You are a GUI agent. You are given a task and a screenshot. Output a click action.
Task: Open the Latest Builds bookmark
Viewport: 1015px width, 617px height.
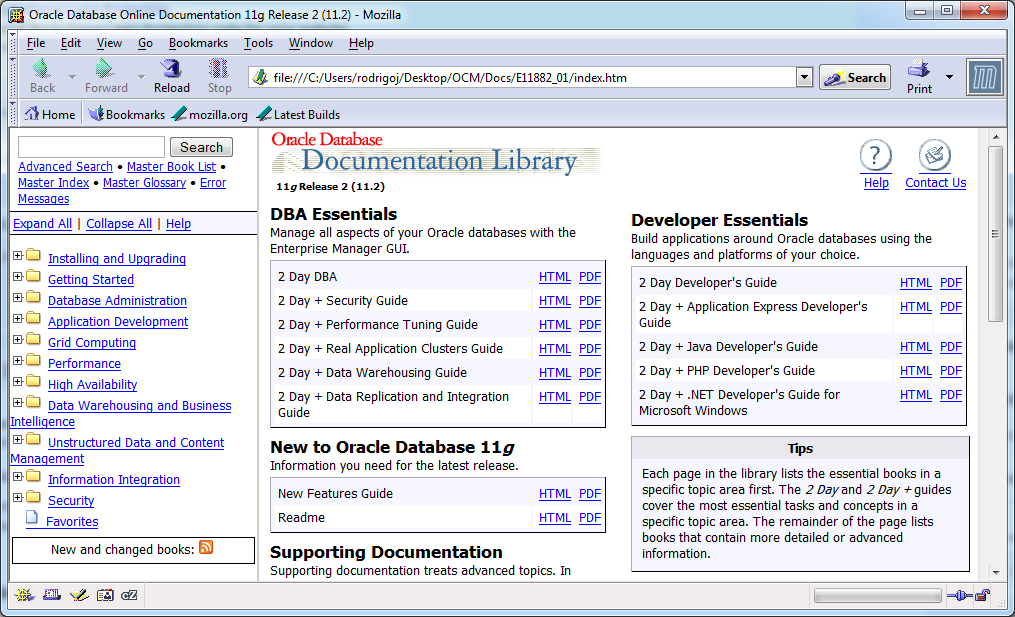298,115
